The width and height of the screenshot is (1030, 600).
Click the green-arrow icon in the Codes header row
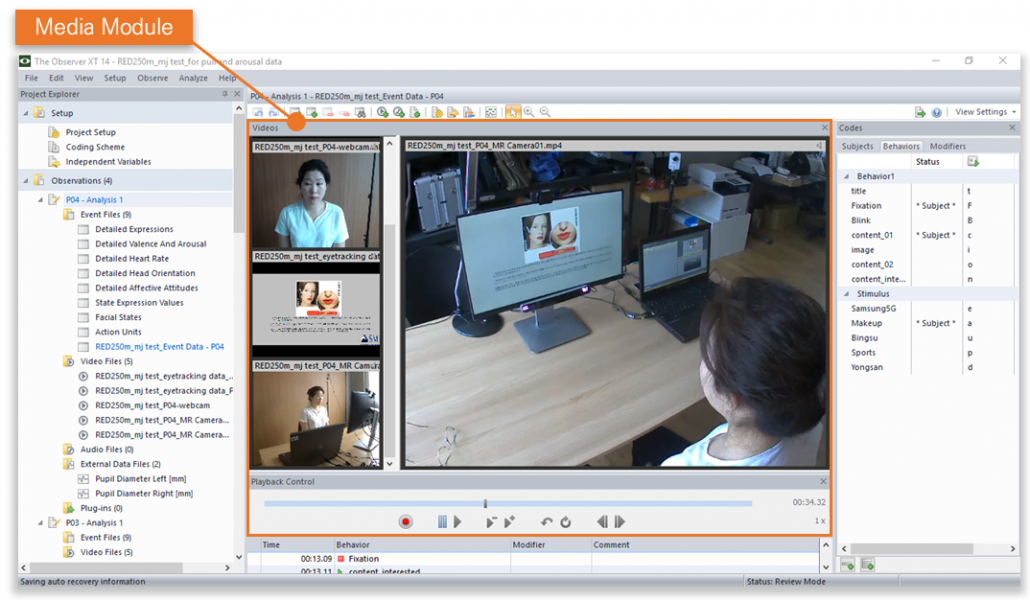pyautogui.click(x=973, y=162)
